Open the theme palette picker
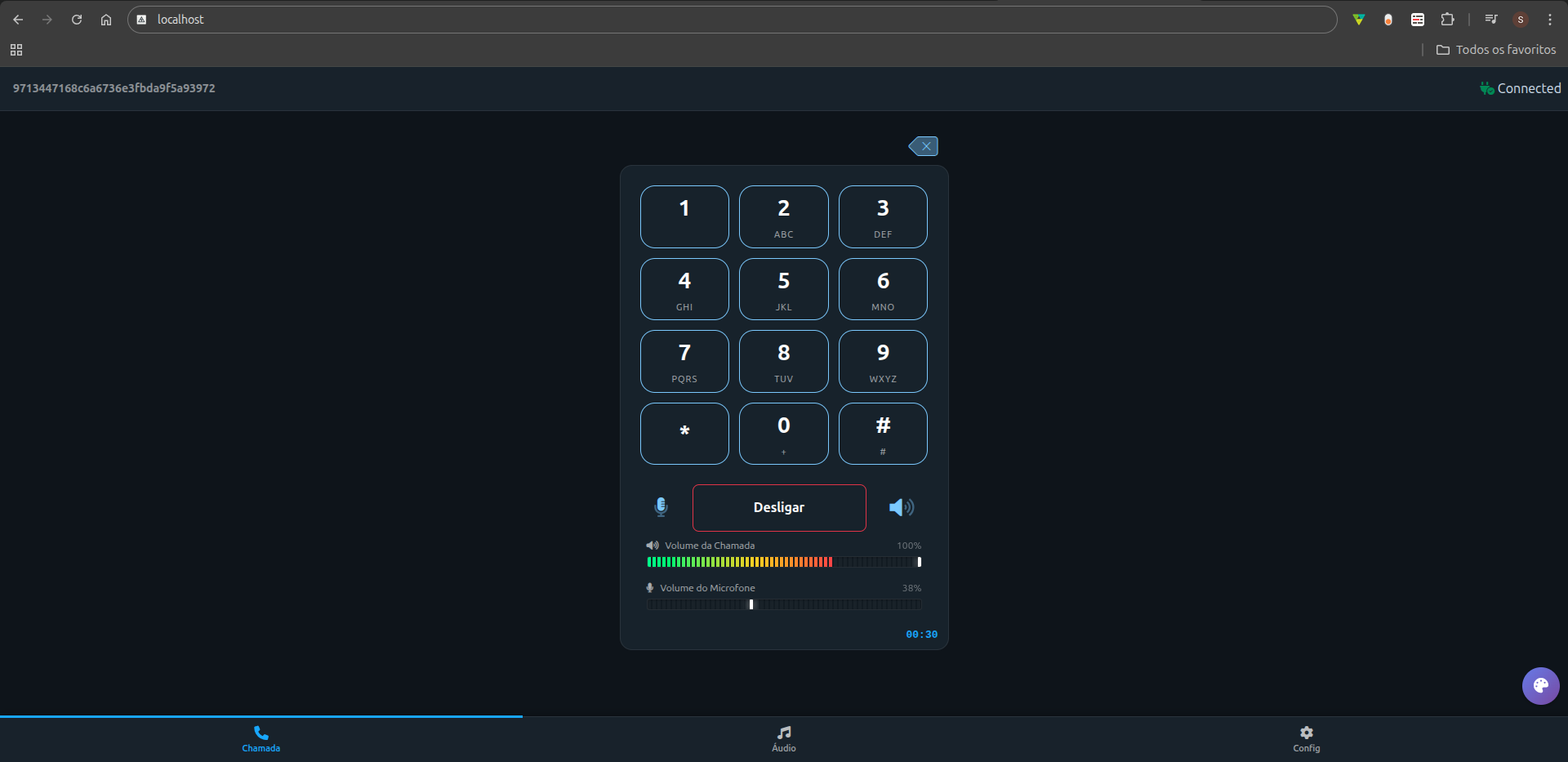The height and width of the screenshot is (762, 1568). 1540,686
